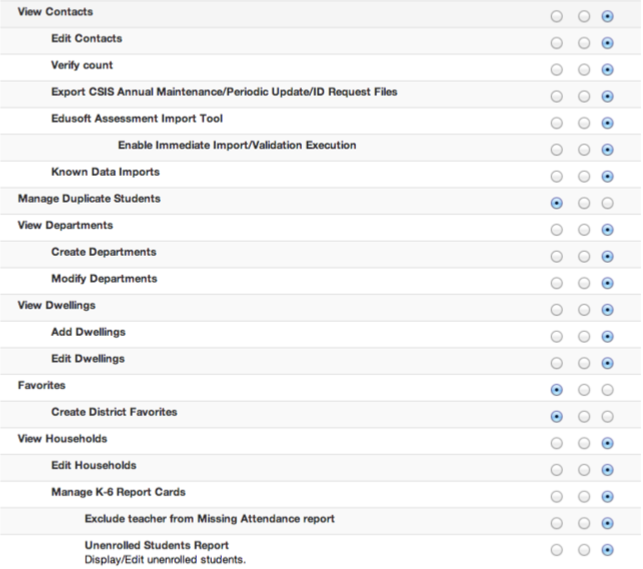Click the 'Modify Departments' label

point(104,279)
